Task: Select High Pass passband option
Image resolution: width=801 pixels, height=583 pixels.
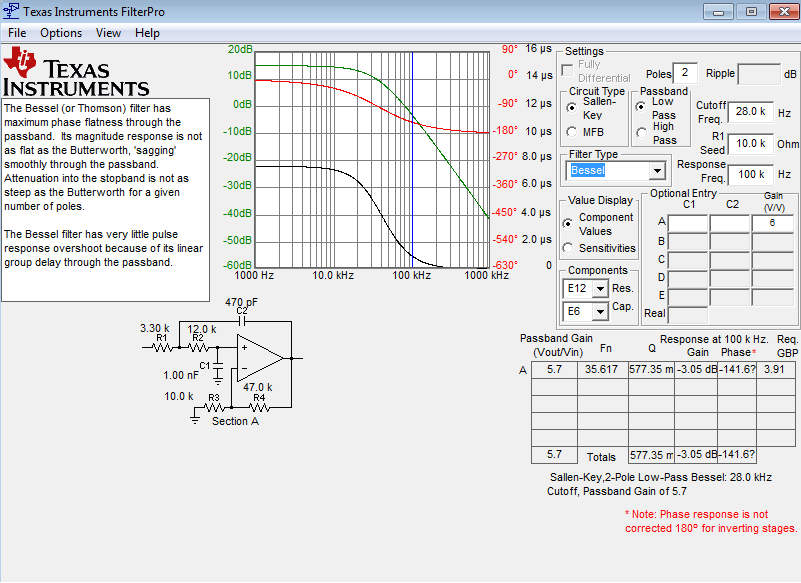Action: point(641,133)
